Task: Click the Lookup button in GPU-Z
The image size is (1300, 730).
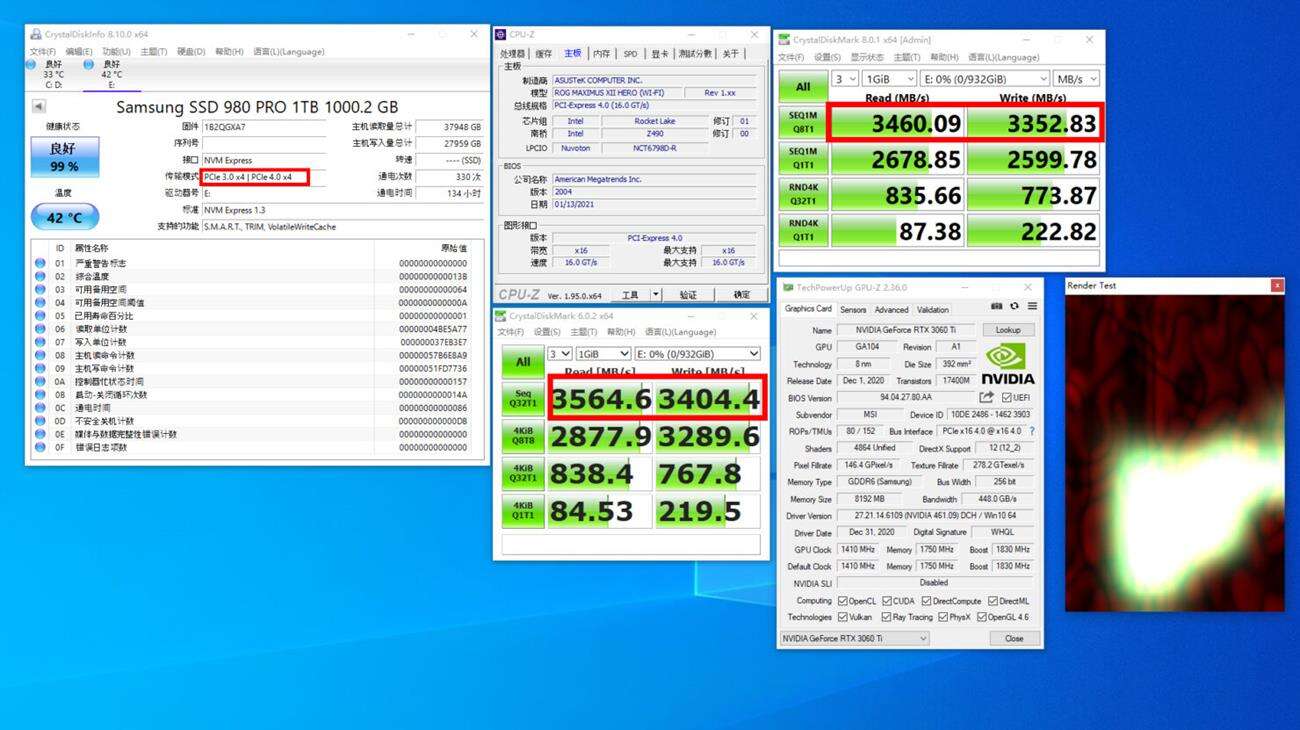Action: click(1008, 330)
